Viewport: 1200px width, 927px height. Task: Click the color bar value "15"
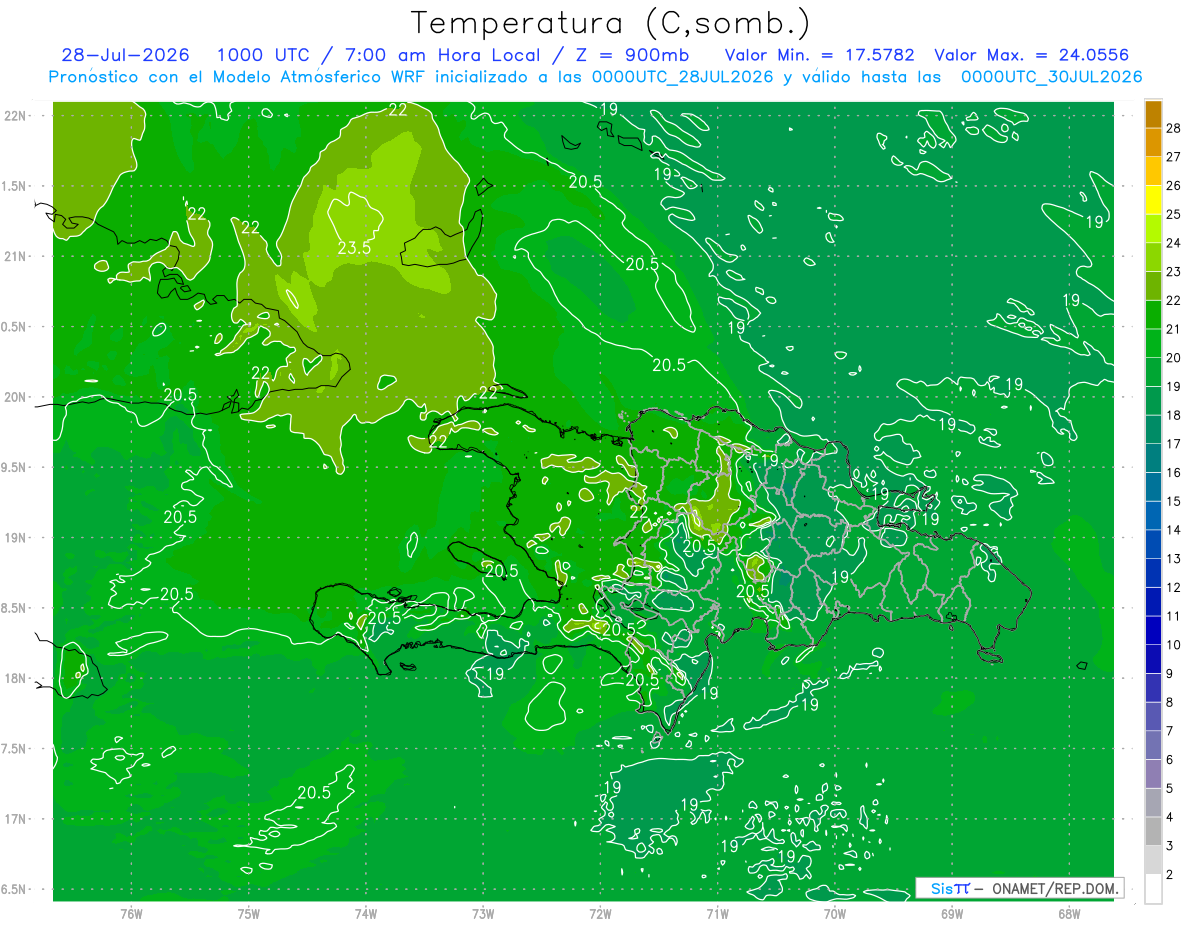point(1174,501)
